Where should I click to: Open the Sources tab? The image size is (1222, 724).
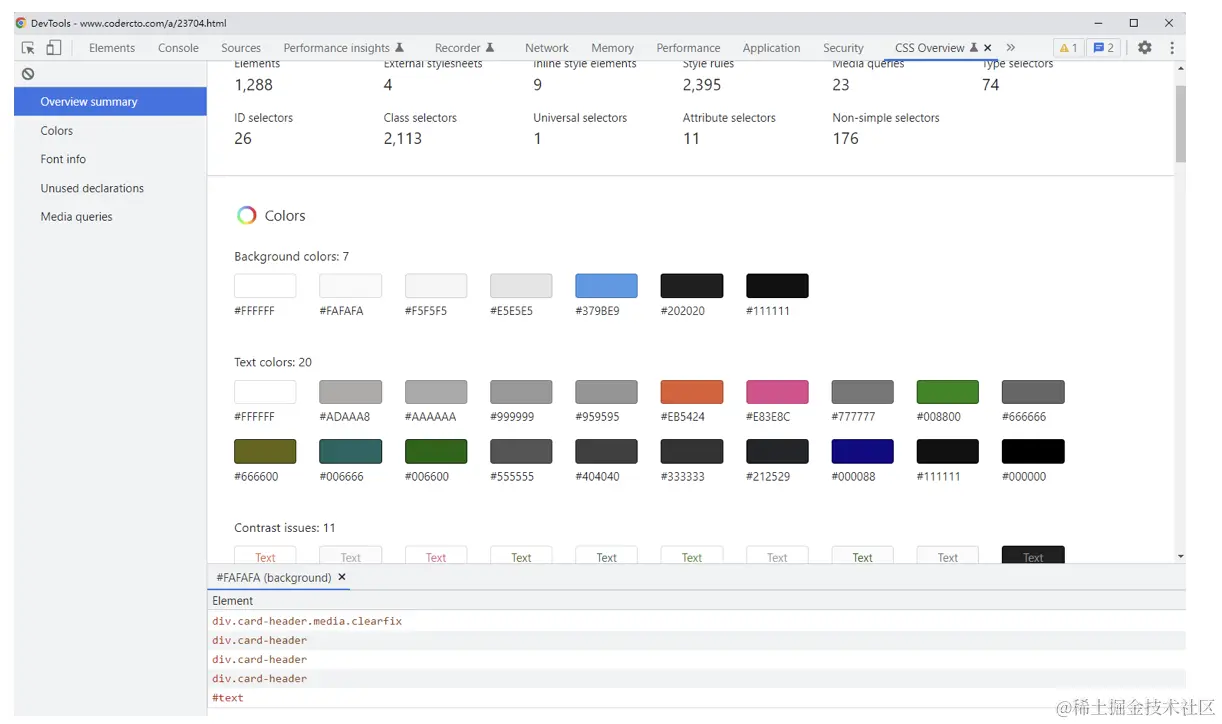click(241, 47)
